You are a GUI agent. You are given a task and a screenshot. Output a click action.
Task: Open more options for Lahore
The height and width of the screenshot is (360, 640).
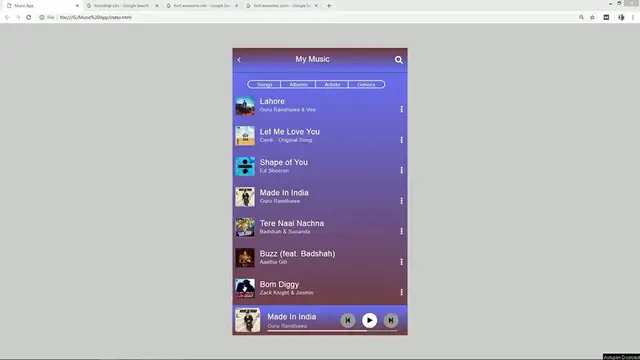(401, 109)
